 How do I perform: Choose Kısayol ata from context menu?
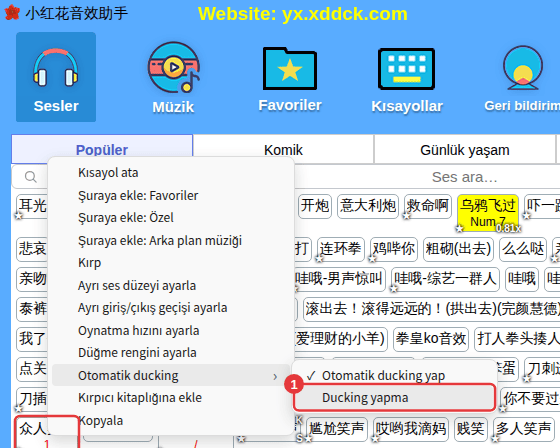pyautogui.click(x=171, y=173)
